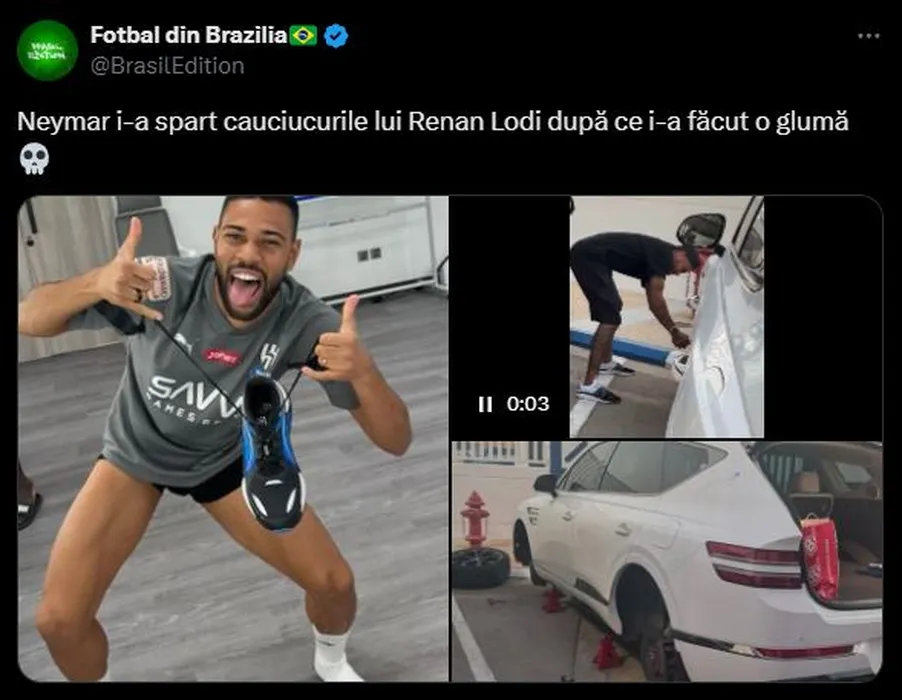The image size is (902, 700).
Task: Open the video of man bending by car
Action: pyautogui.click(x=667, y=317)
